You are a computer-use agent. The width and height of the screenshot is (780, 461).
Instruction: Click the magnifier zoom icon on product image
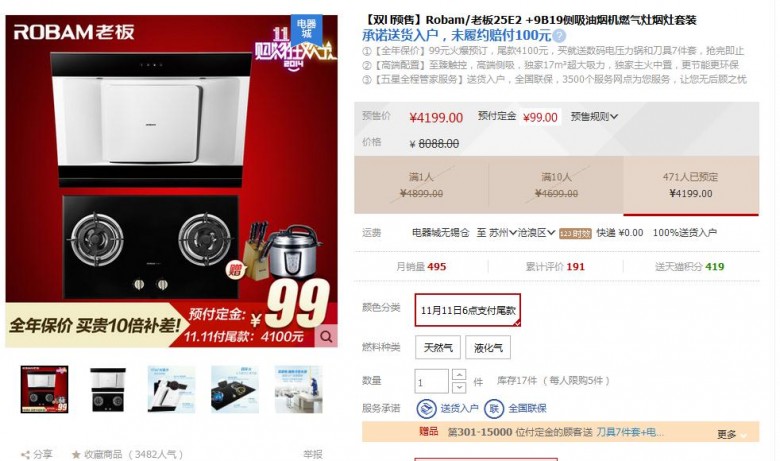coord(326,336)
